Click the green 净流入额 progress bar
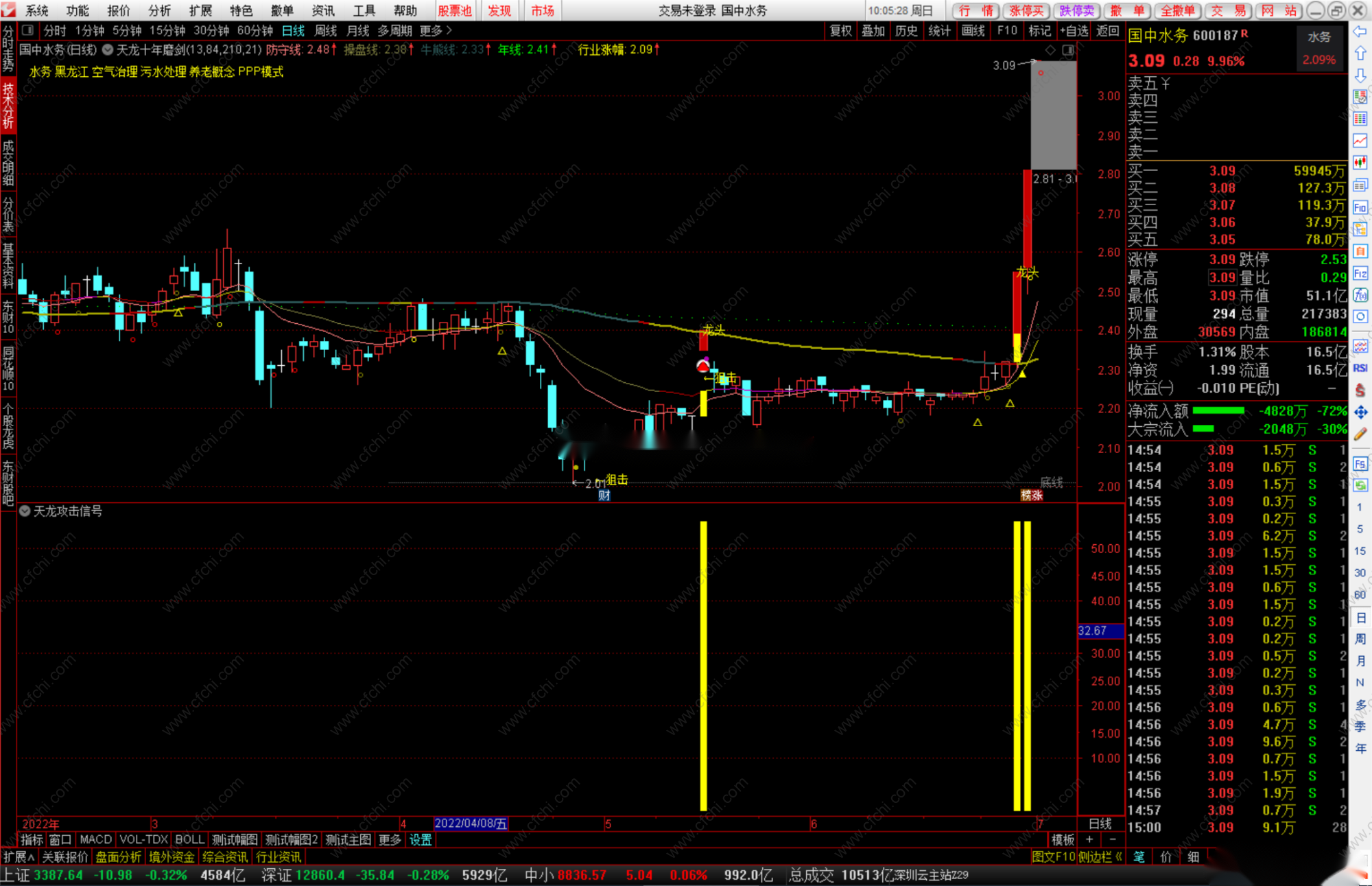The height and width of the screenshot is (886, 1372). 1218,411
